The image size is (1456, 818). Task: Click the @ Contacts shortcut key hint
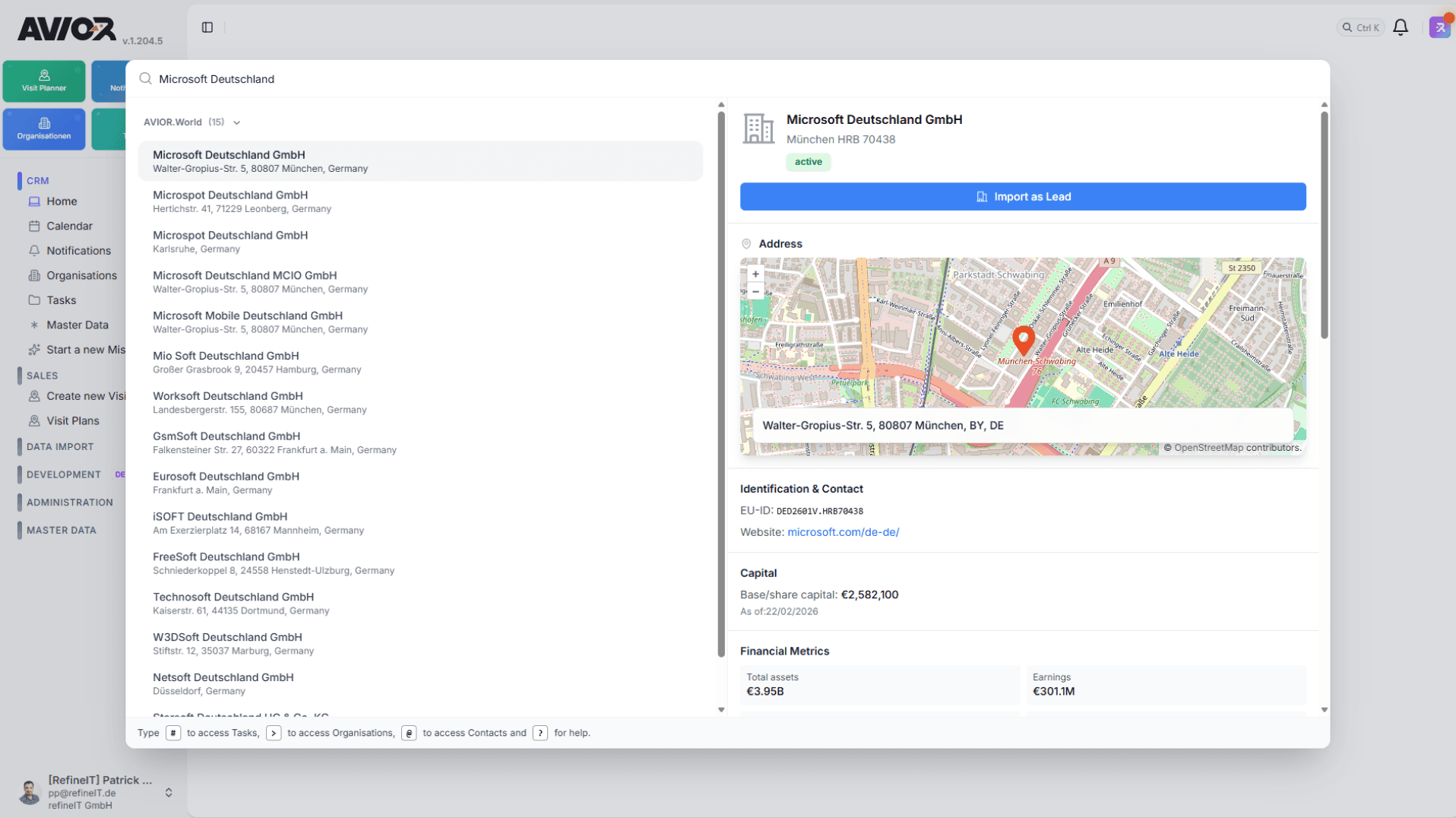coord(409,733)
